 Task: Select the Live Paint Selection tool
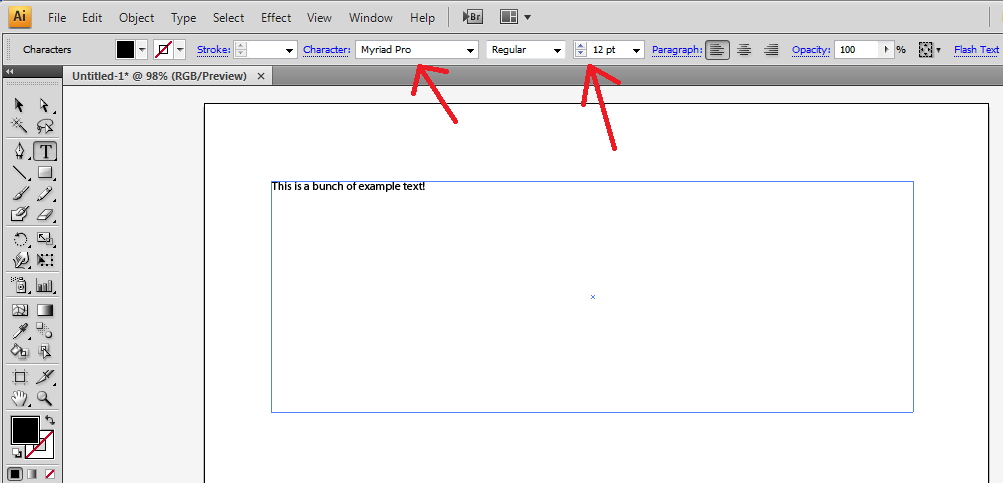45,351
